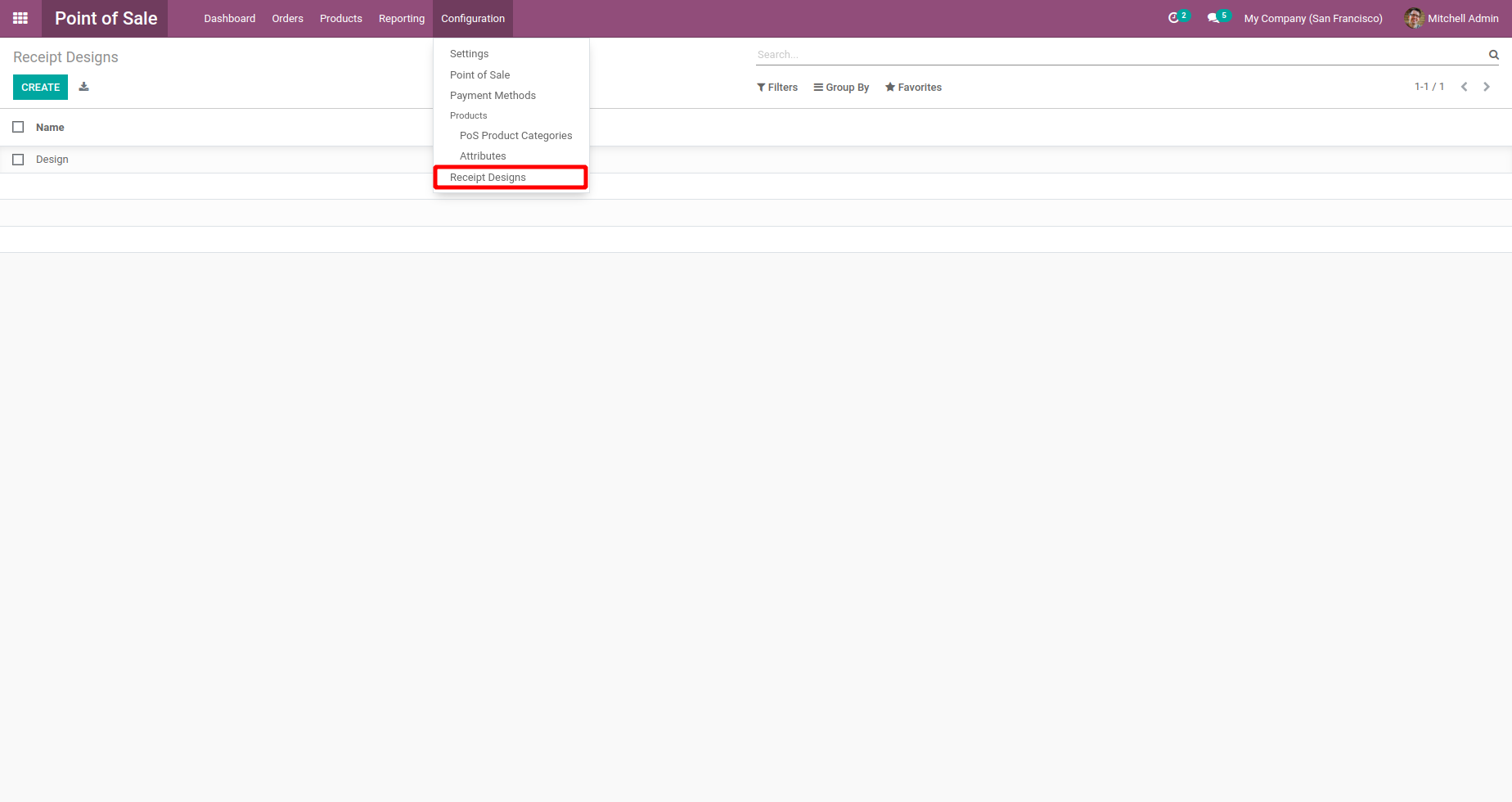Screen dimensions: 1512x802
Task: Click the CREATE button
Action: click(x=40, y=87)
